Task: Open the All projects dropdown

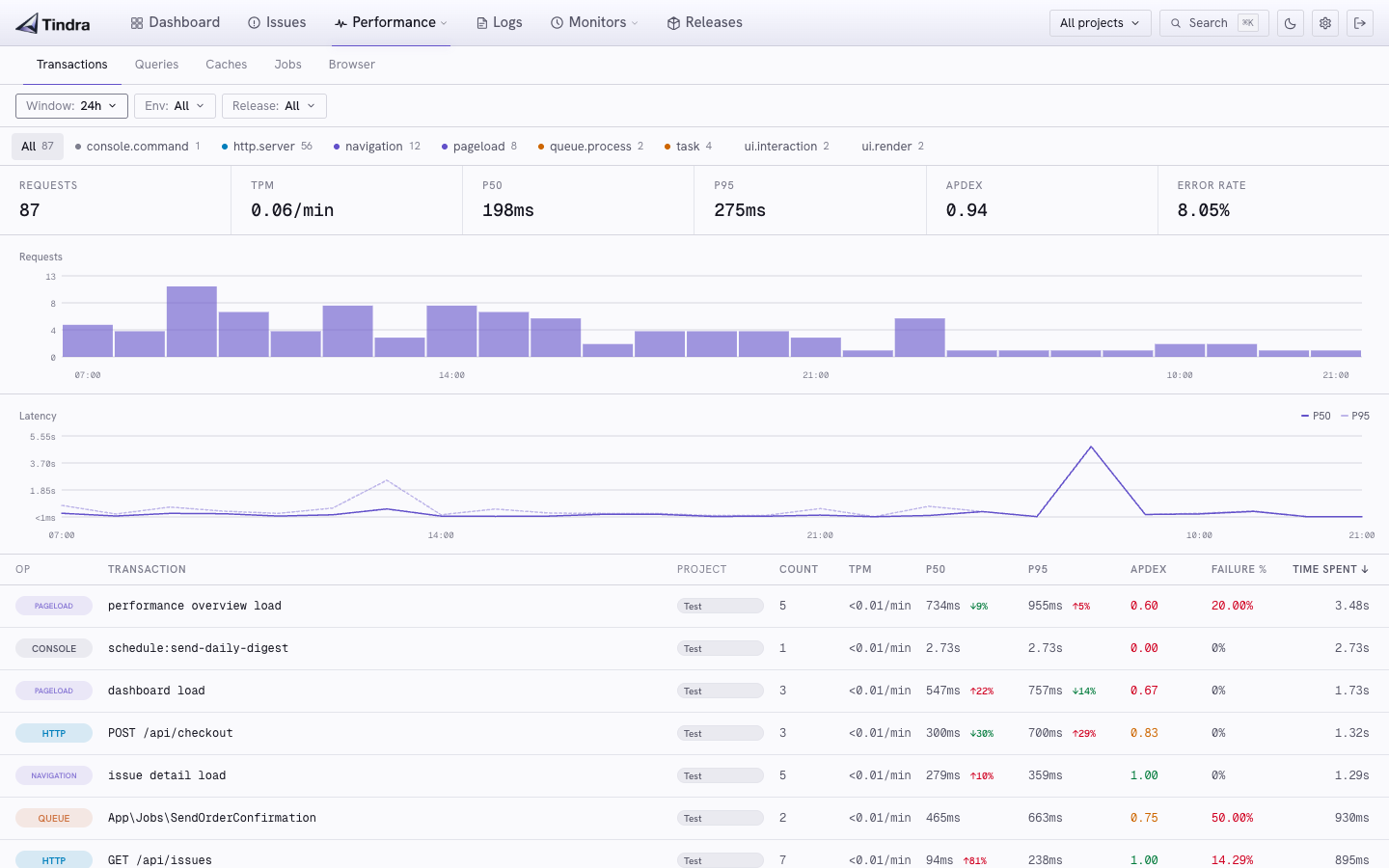Action: (x=1100, y=23)
